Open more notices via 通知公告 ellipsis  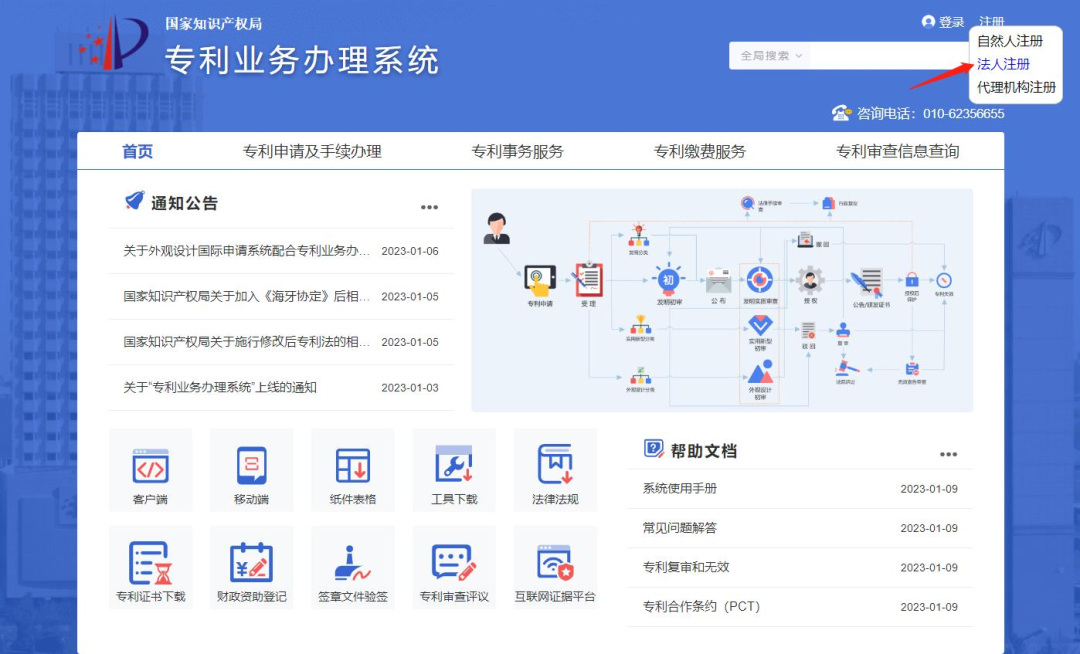pos(429,207)
